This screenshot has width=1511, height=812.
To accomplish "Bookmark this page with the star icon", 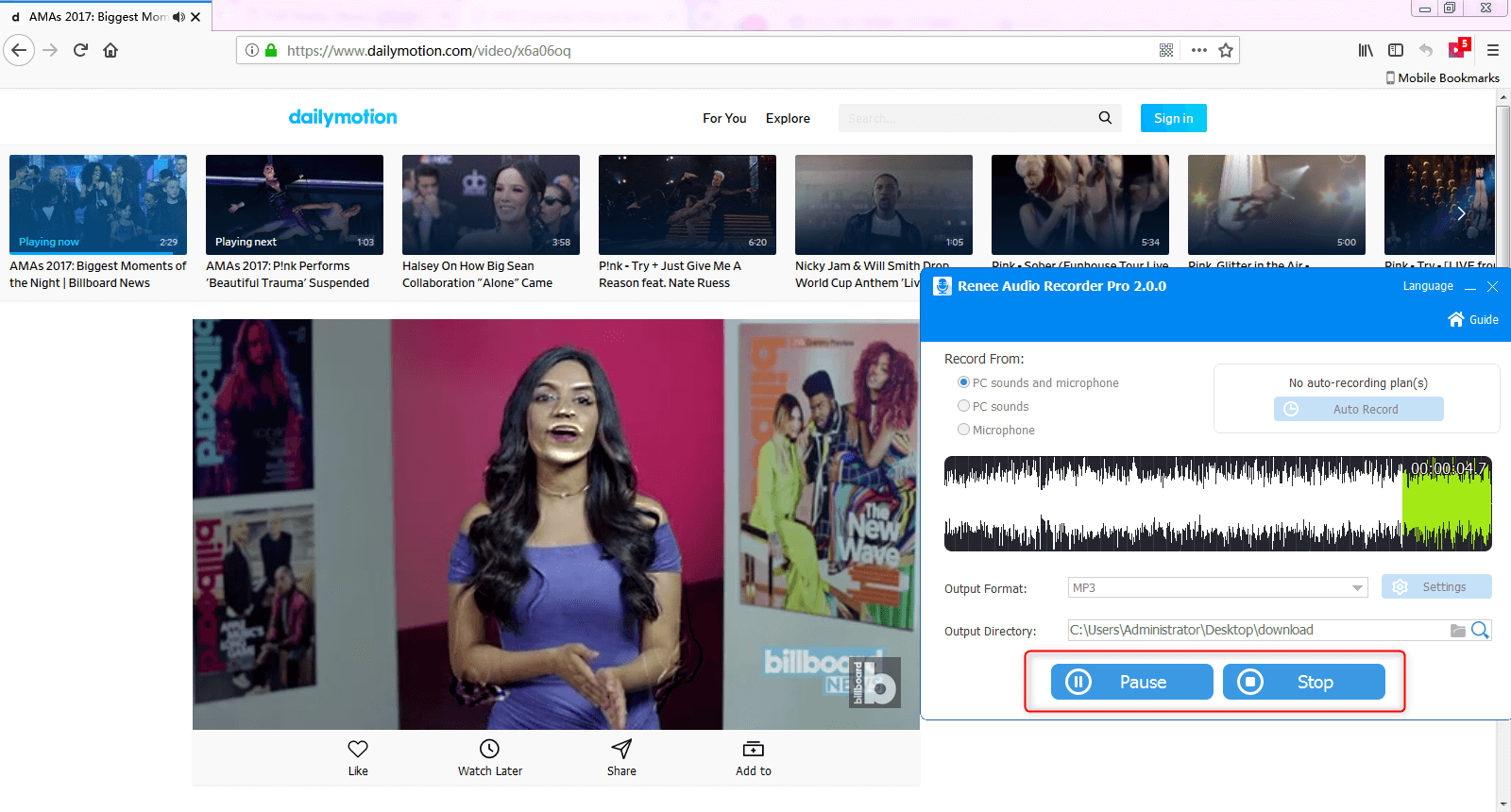I will [1226, 51].
